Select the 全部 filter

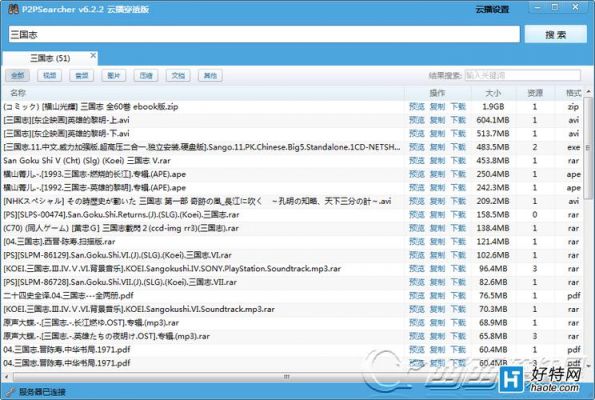click(x=17, y=76)
